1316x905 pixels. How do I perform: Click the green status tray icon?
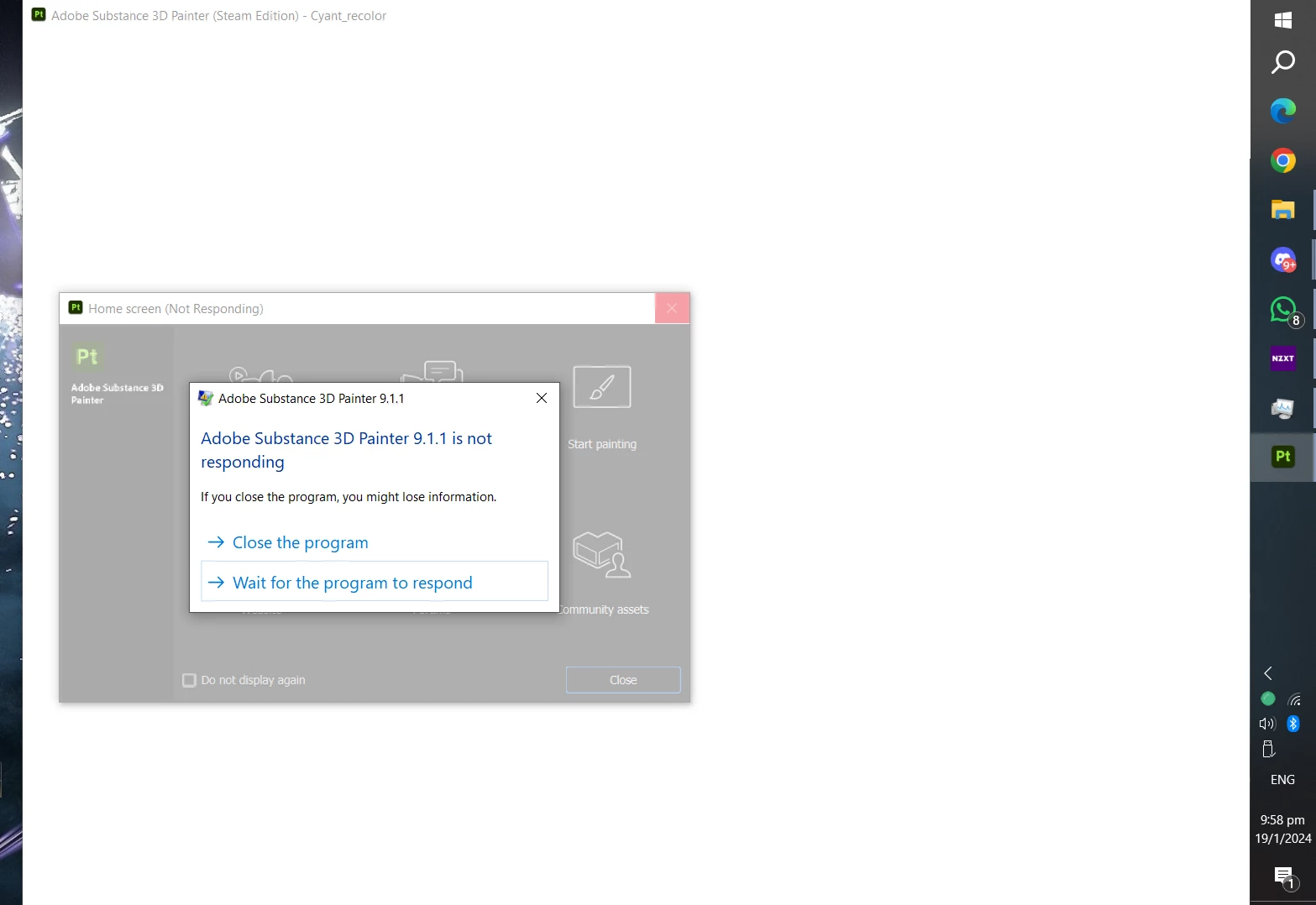(1268, 698)
